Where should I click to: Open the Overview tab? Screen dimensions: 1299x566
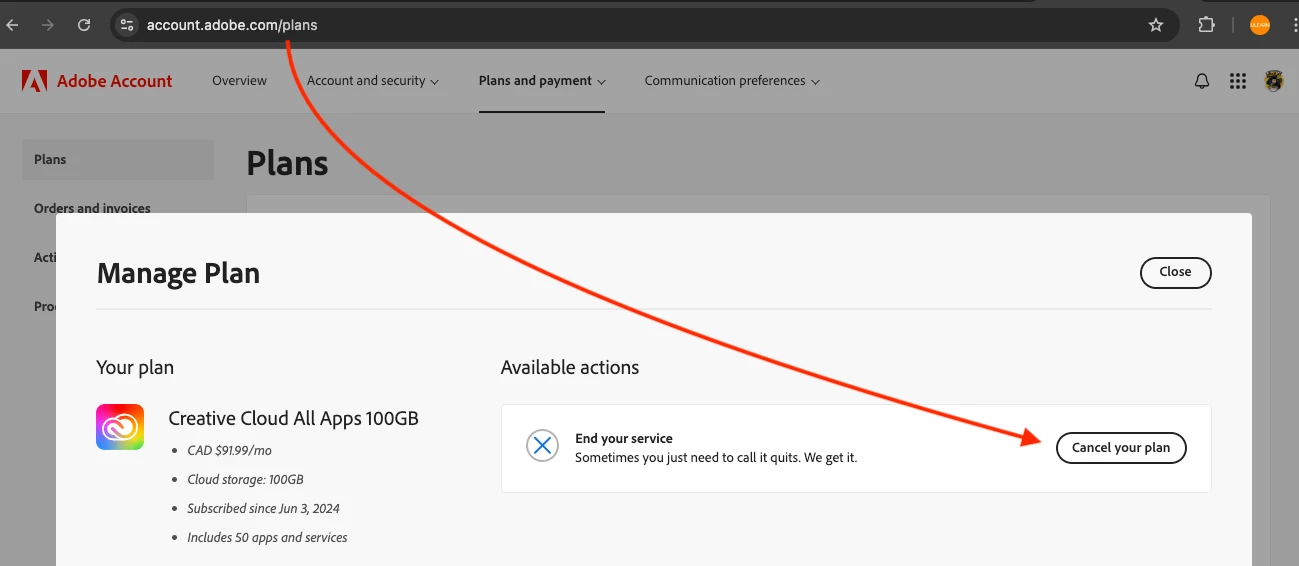239,80
